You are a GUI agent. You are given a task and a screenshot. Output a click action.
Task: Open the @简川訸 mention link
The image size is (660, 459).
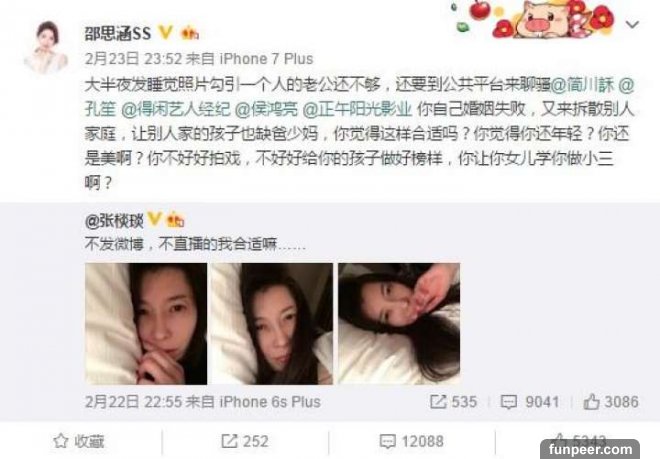click(582, 85)
